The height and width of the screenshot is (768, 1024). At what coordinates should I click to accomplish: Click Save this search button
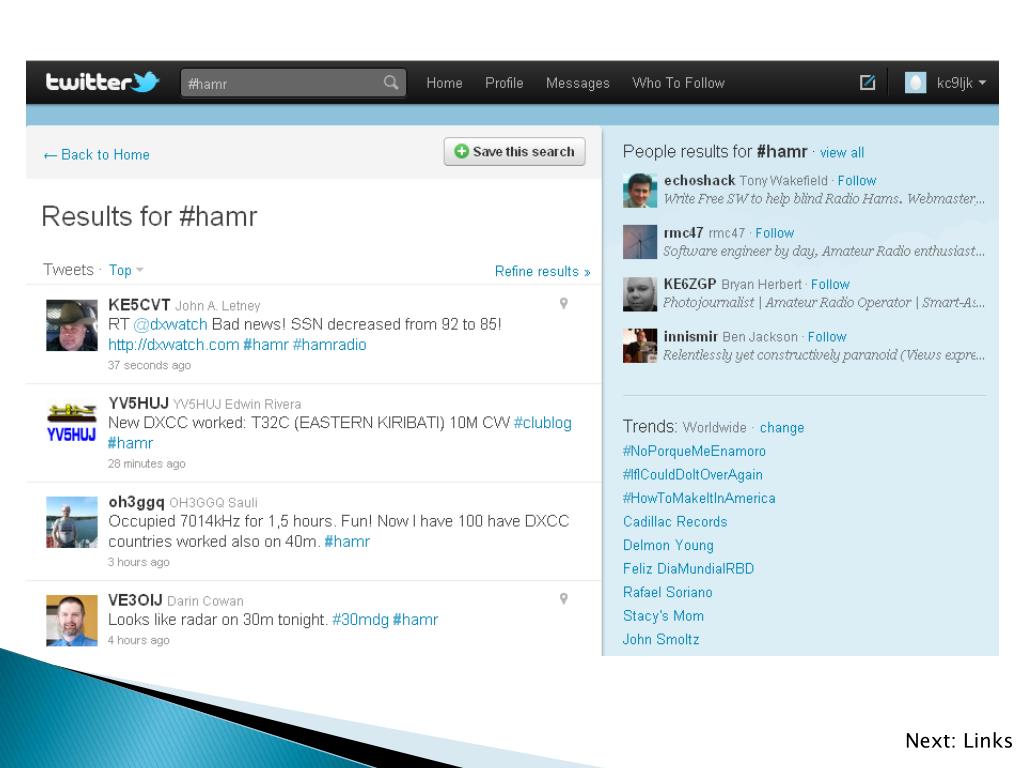coord(515,152)
